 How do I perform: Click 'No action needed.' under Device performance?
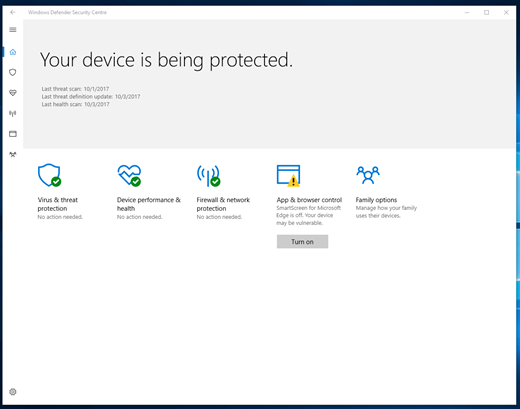[x=139, y=217]
